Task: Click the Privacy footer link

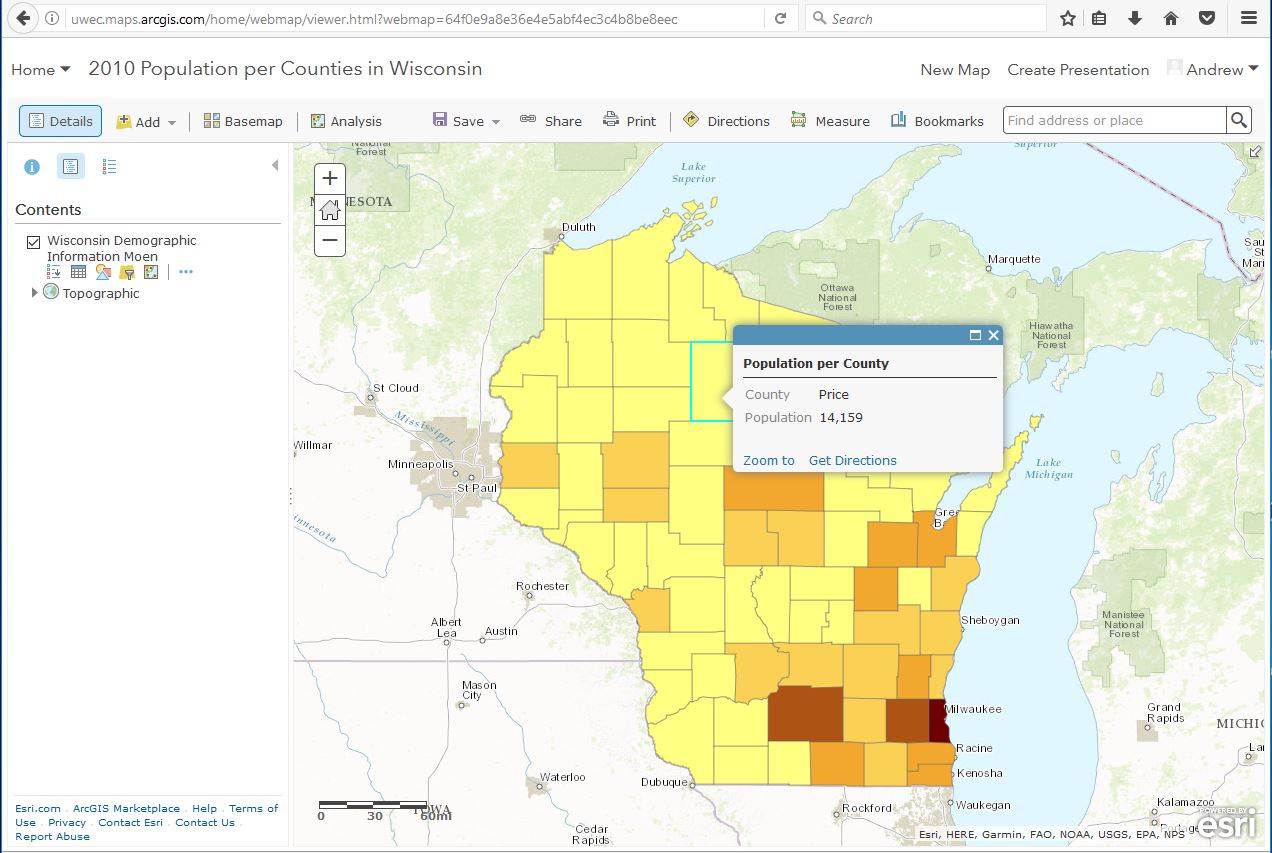Action: (x=67, y=822)
